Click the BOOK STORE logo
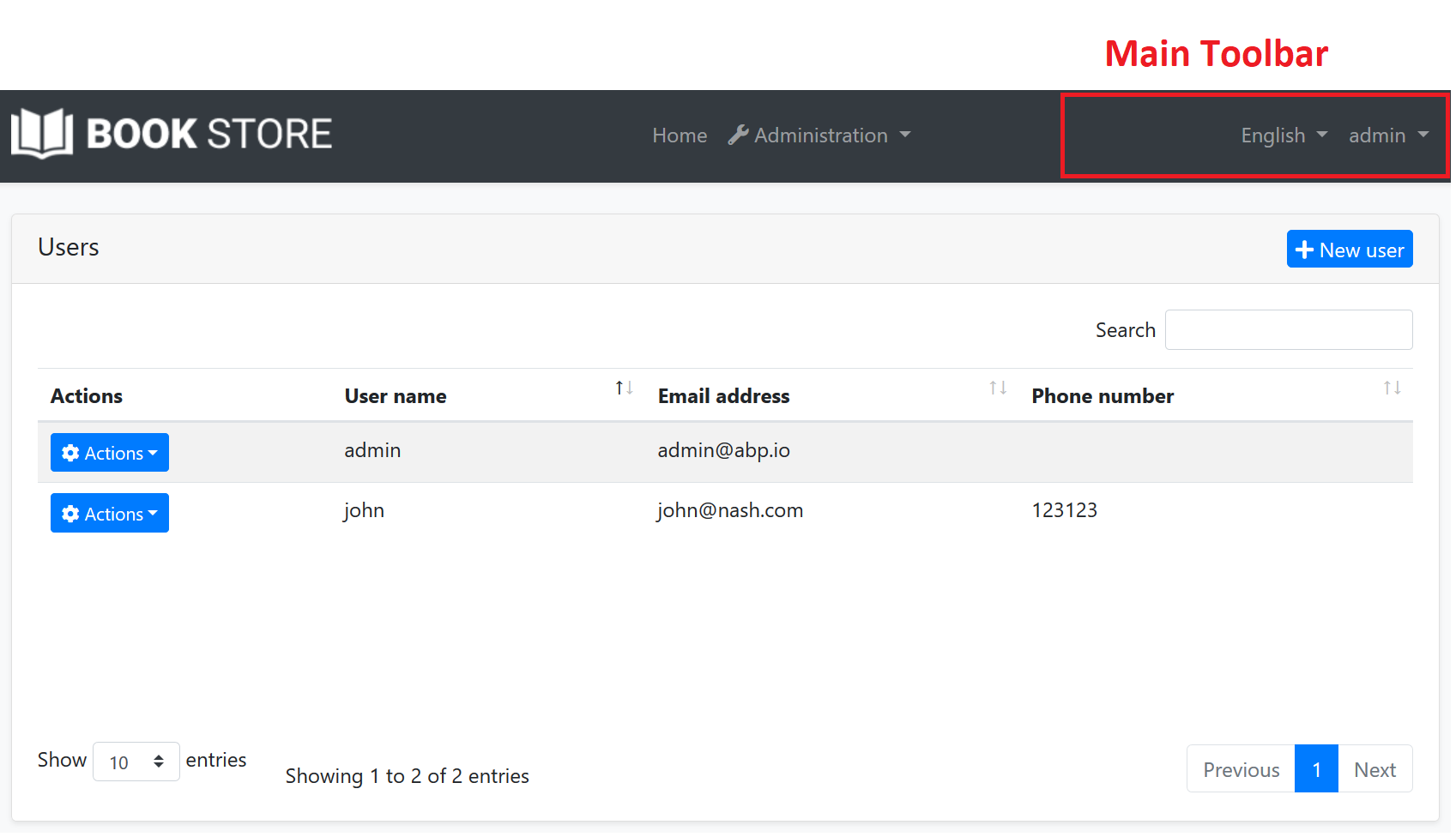This screenshot has height=837, width=1456. (x=172, y=133)
